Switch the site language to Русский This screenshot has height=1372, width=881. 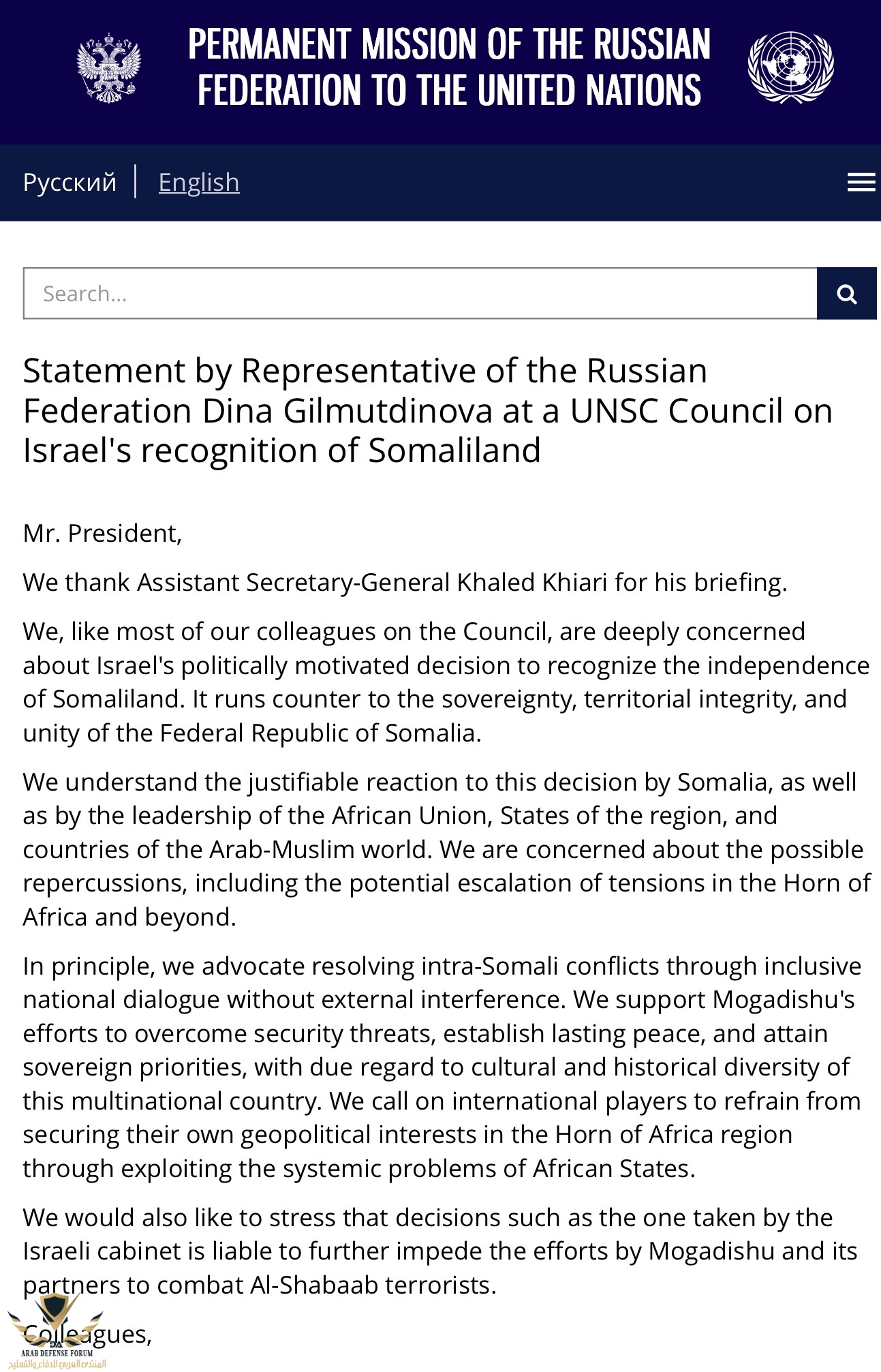click(x=69, y=183)
